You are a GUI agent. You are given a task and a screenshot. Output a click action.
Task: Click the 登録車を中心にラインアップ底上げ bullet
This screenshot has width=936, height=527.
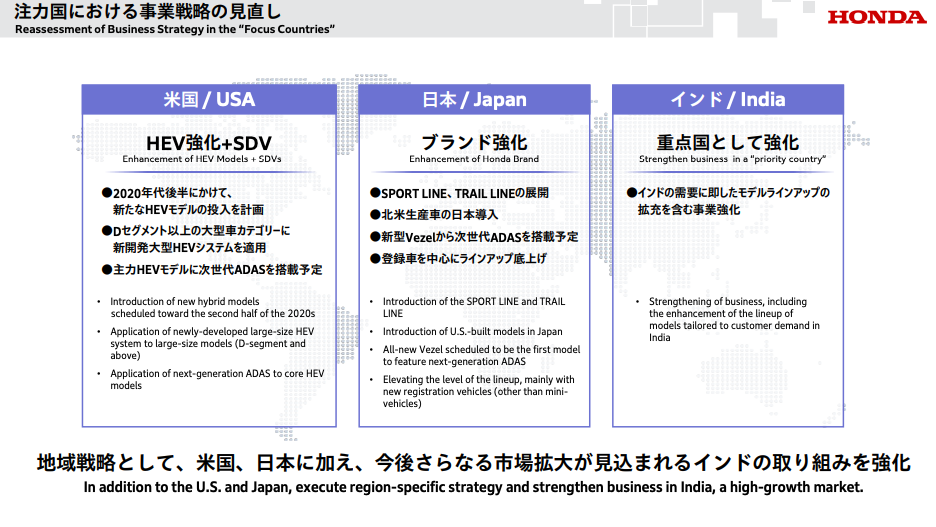coord(458,259)
